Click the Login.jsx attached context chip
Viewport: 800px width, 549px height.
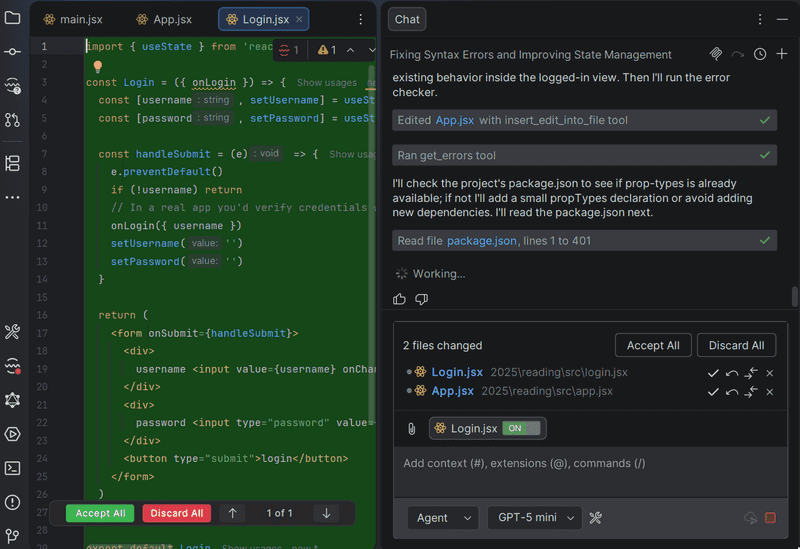pos(488,429)
